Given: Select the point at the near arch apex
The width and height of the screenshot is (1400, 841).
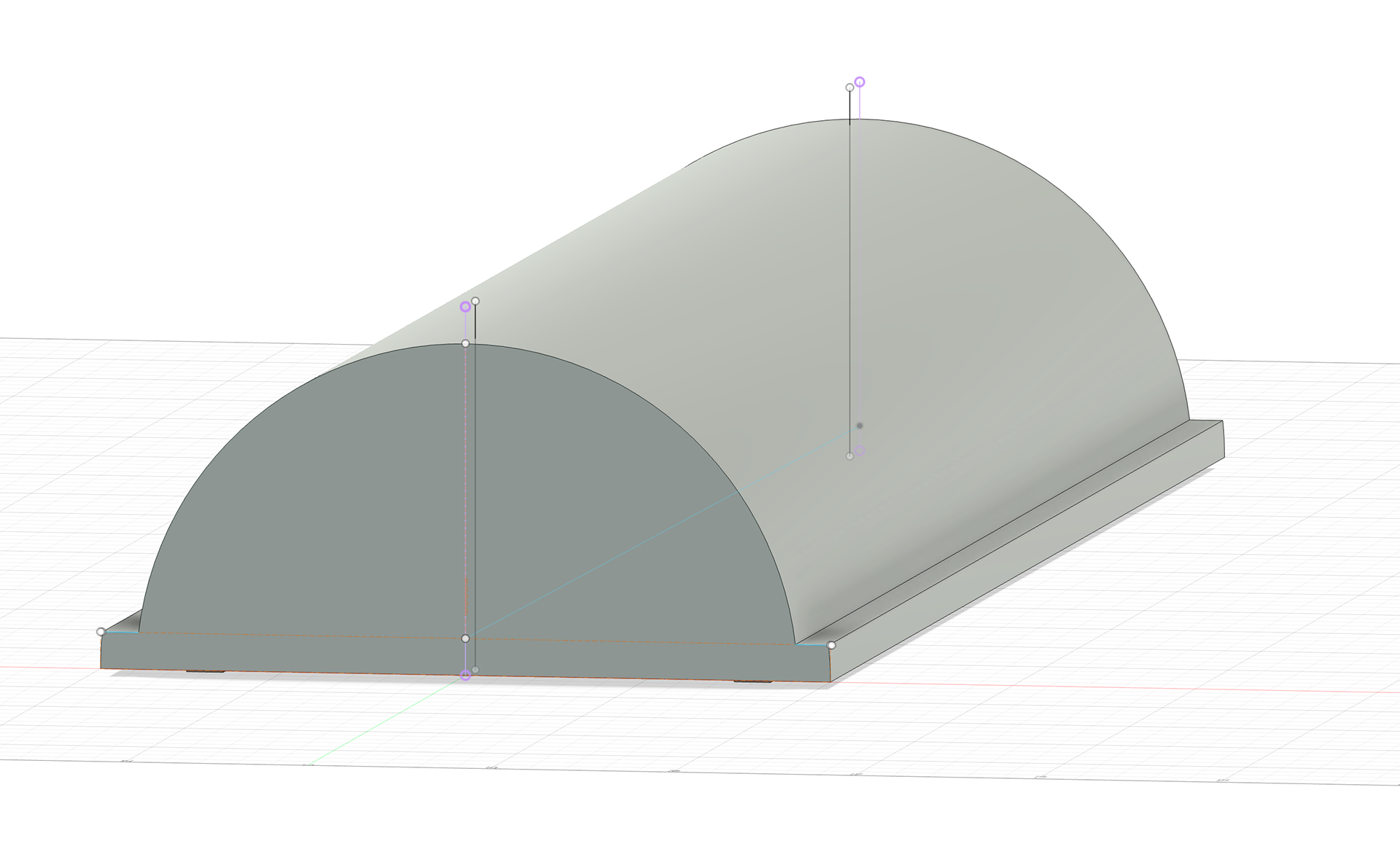Looking at the screenshot, I should [x=465, y=343].
